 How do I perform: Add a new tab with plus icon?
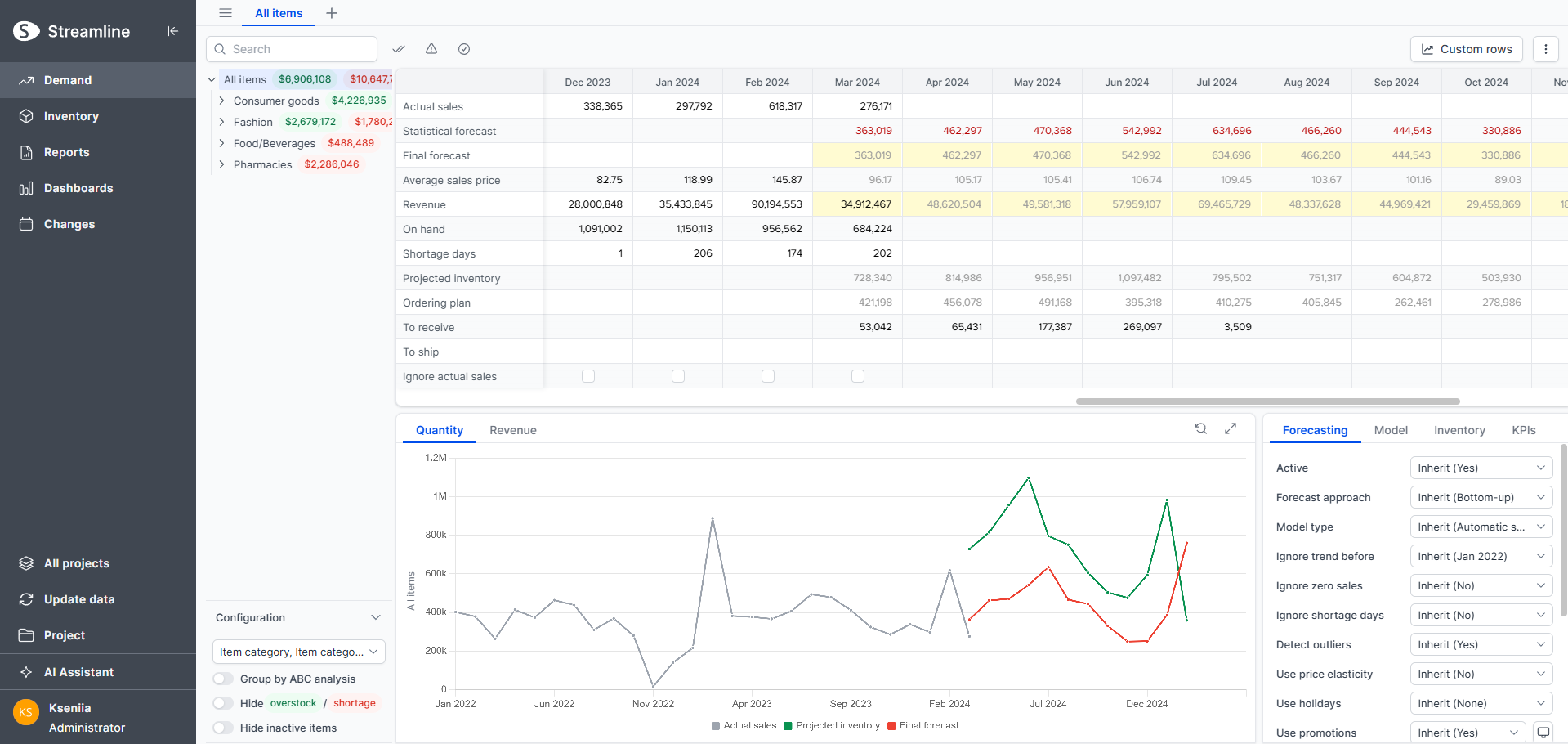(x=332, y=13)
